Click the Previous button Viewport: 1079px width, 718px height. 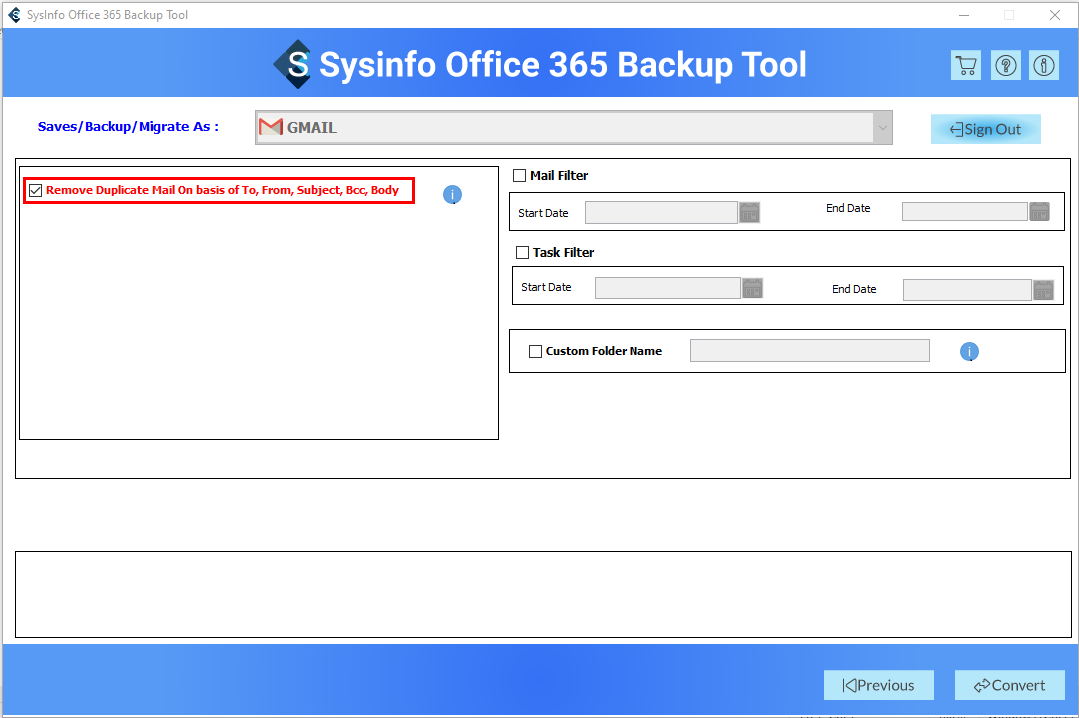[878, 685]
